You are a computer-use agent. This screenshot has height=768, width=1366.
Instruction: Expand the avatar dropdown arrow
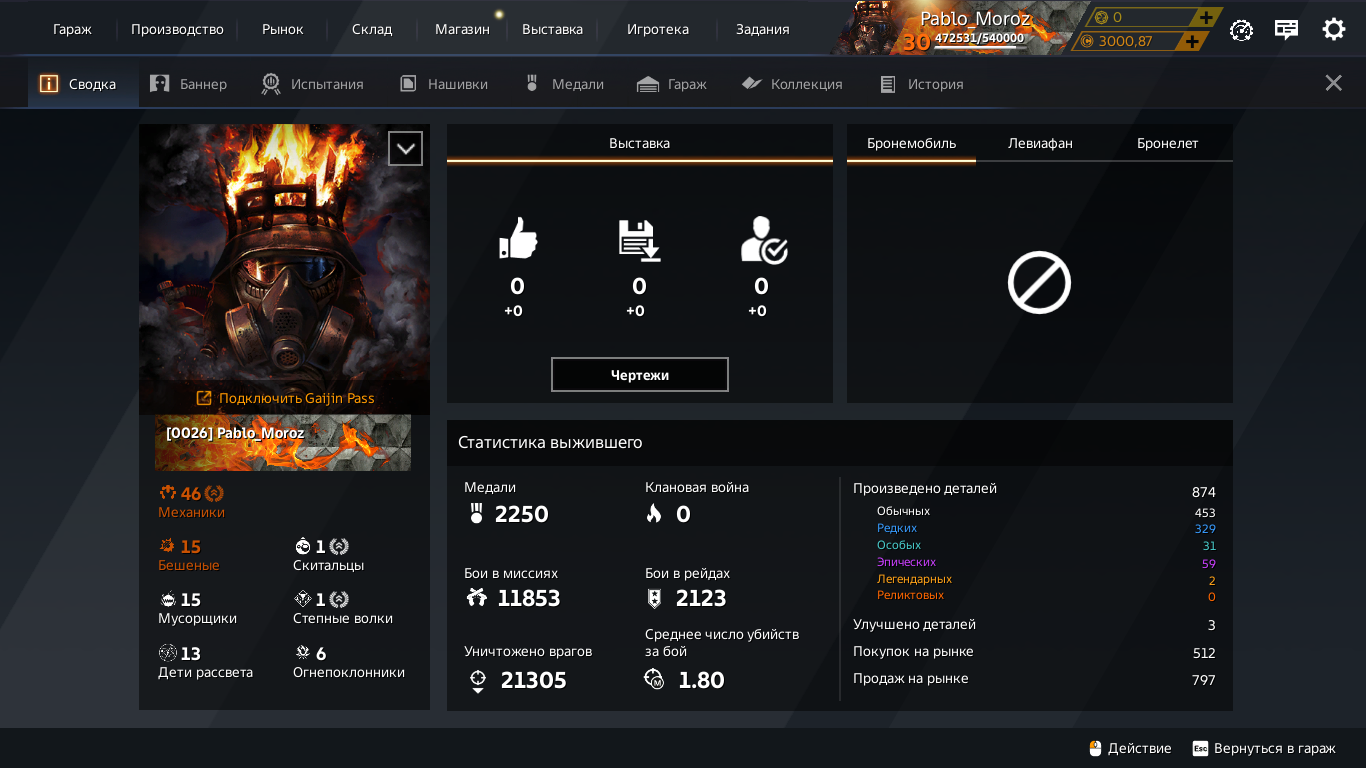click(x=405, y=149)
